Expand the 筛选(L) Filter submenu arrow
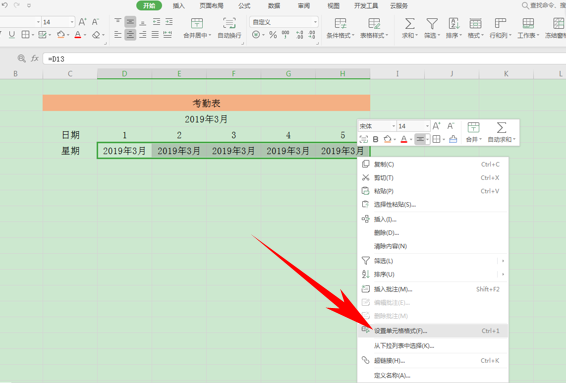566x383 pixels. click(502, 261)
